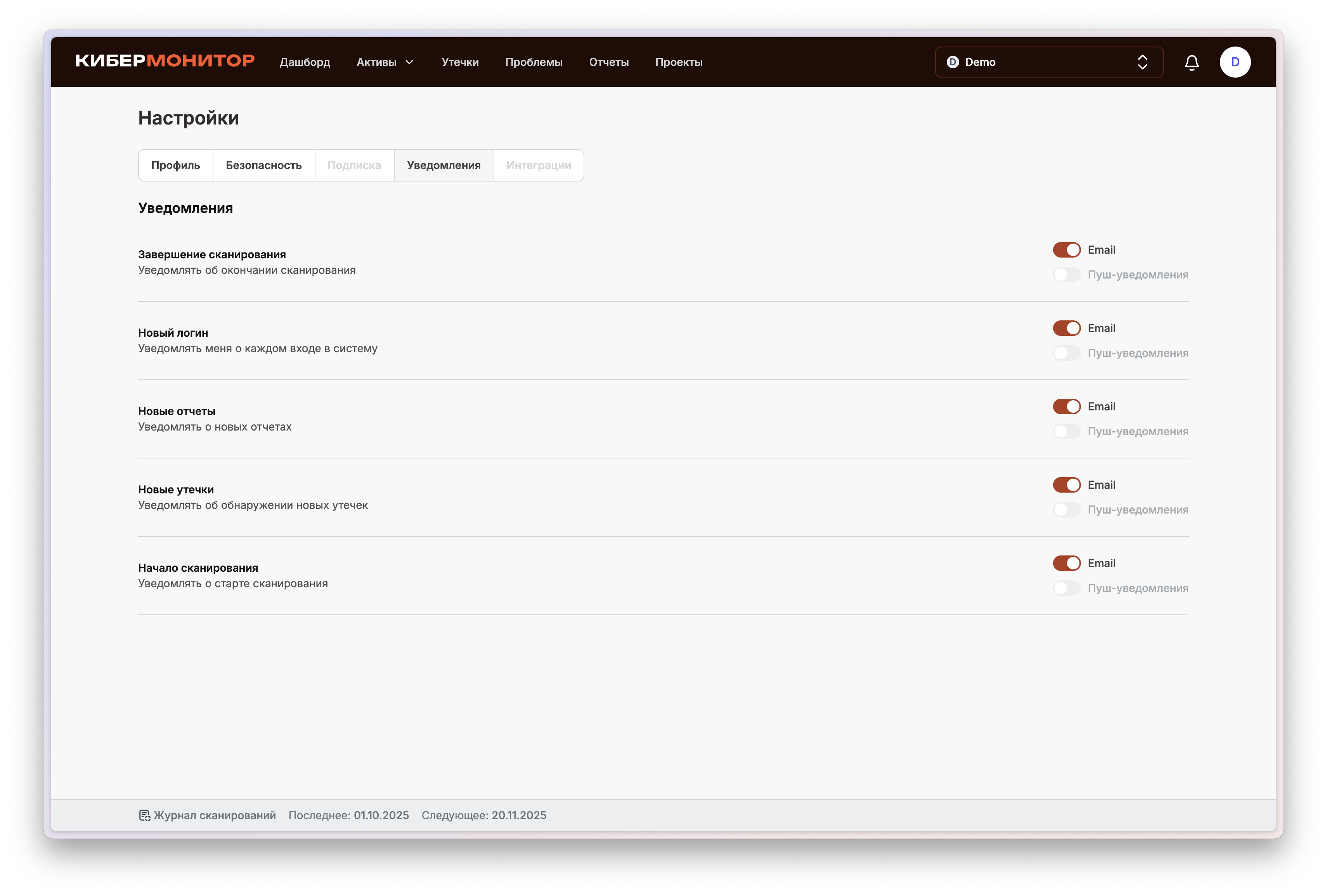Click the user avatar D icon
Image resolution: width=1327 pixels, height=896 pixels.
pos(1235,62)
